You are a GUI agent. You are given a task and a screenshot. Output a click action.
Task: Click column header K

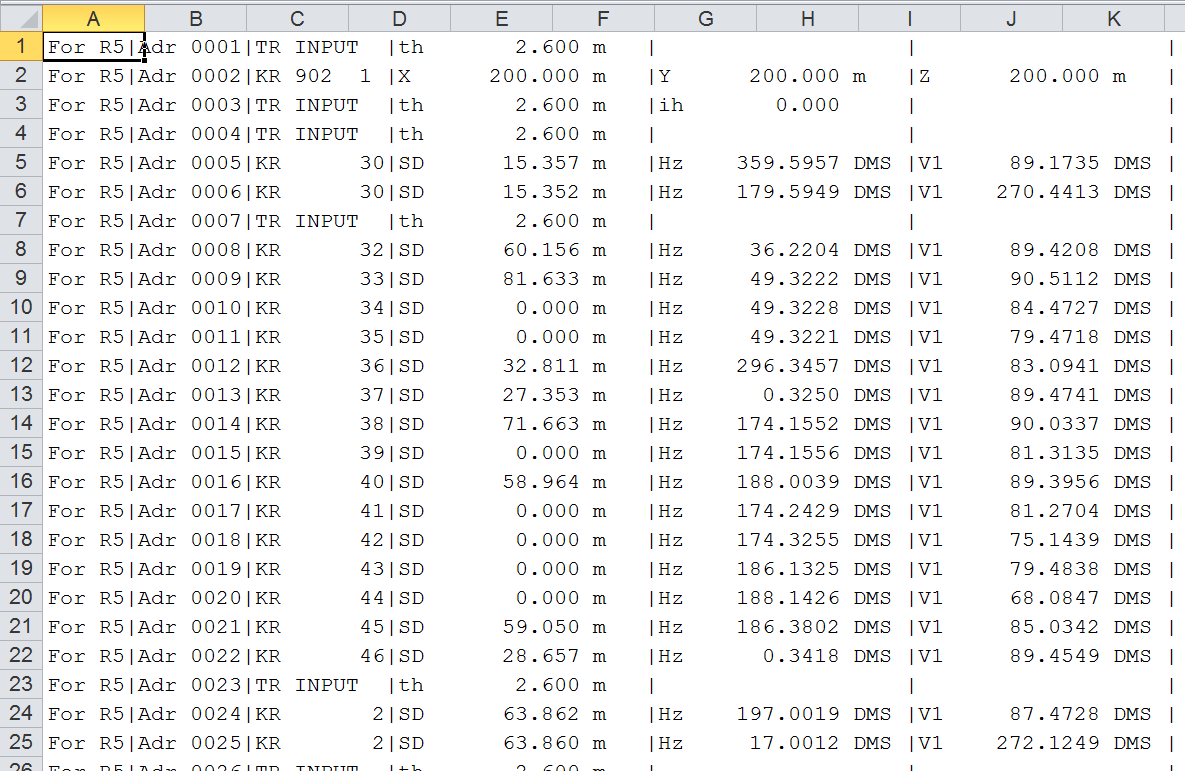(x=1113, y=18)
